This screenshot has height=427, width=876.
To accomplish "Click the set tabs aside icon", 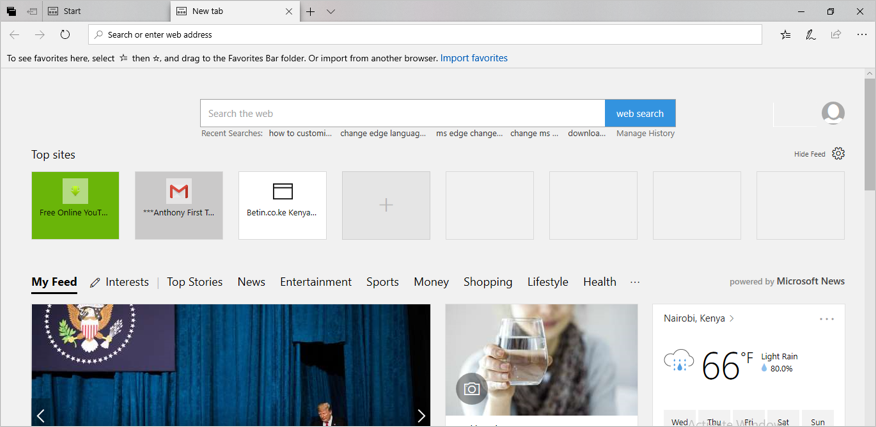I will pos(32,11).
